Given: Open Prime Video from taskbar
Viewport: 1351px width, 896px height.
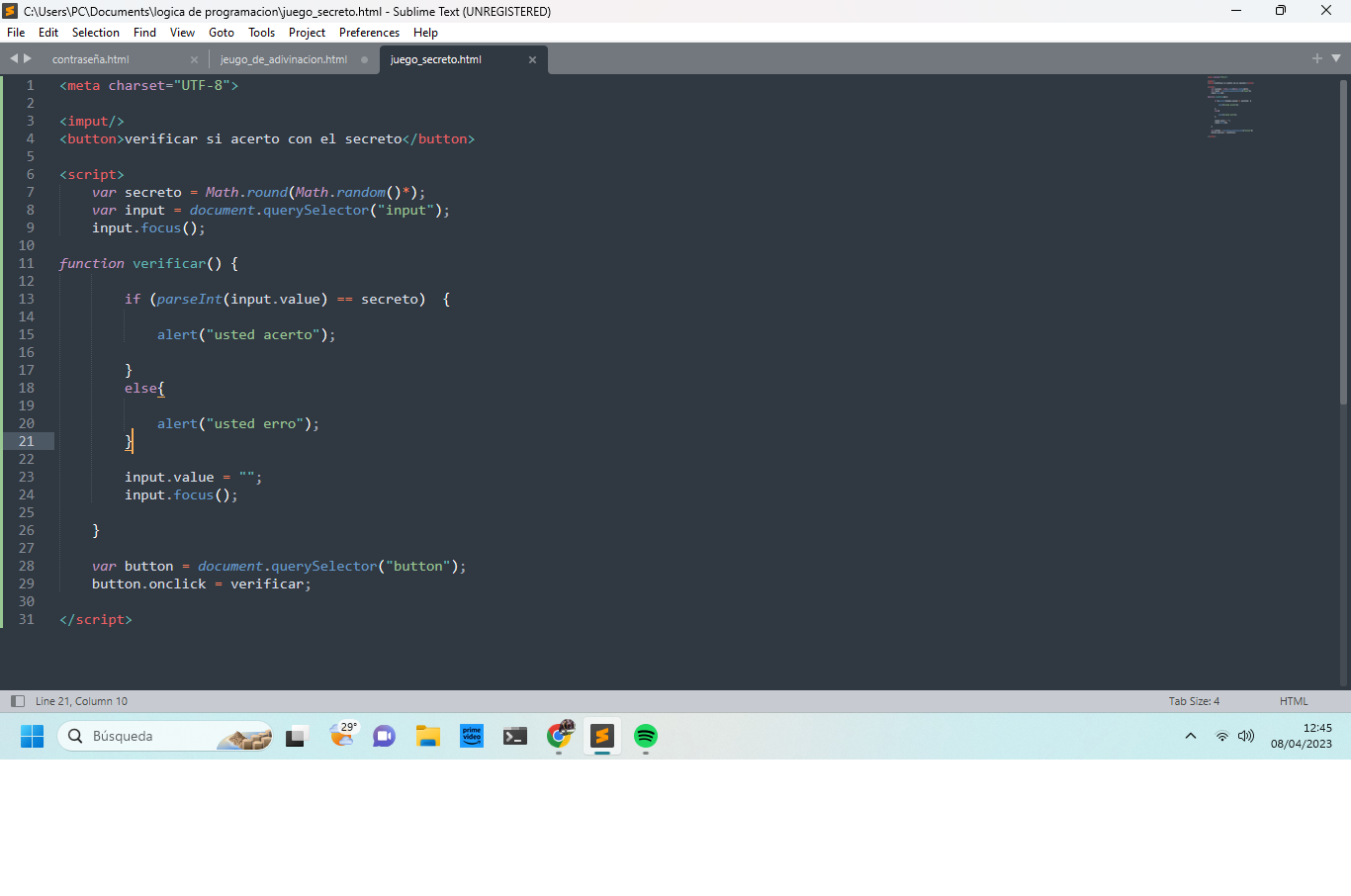Looking at the screenshot, I should click(472, 736).
